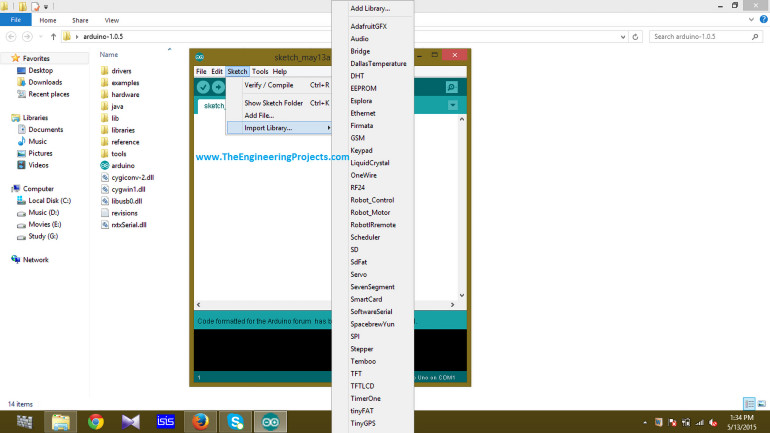Launch Firefox from the taskbar
This screenshot has height=433, width=770.
pos(200,421)
